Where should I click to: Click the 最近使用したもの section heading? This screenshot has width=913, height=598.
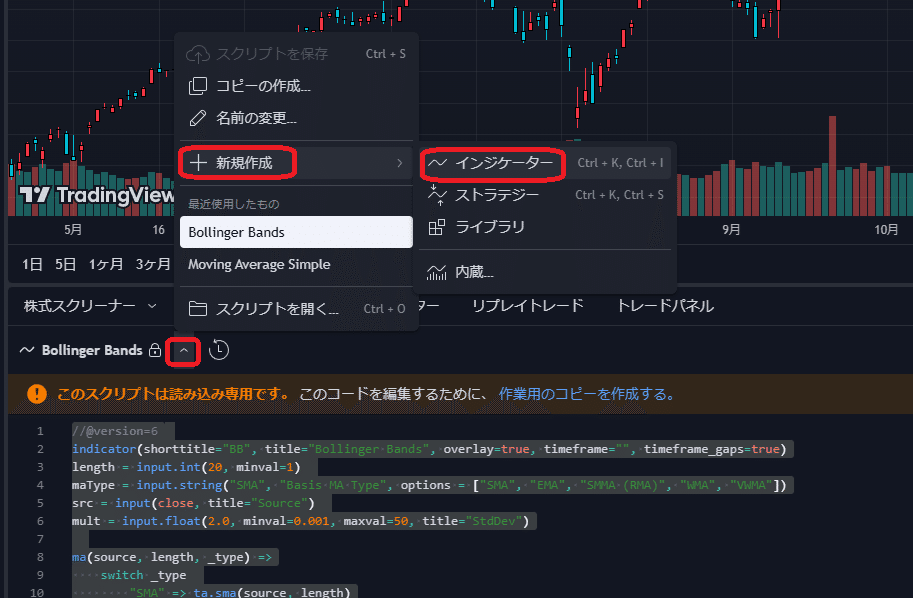point(233,204)
